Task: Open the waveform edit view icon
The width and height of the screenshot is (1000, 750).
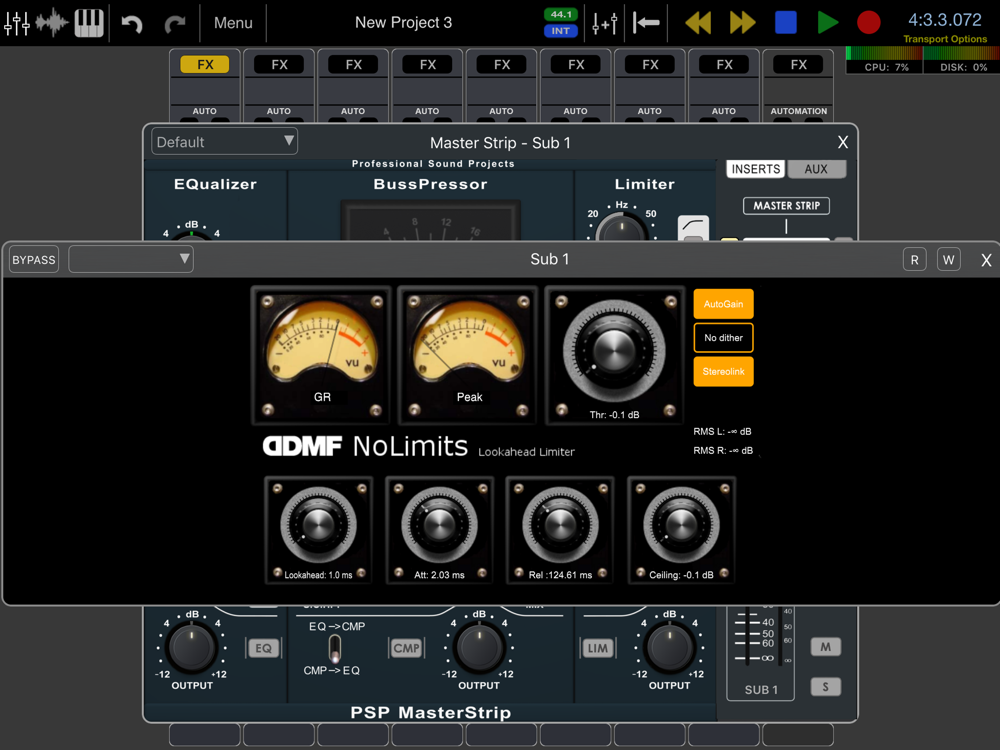Action: pos(52,23)
